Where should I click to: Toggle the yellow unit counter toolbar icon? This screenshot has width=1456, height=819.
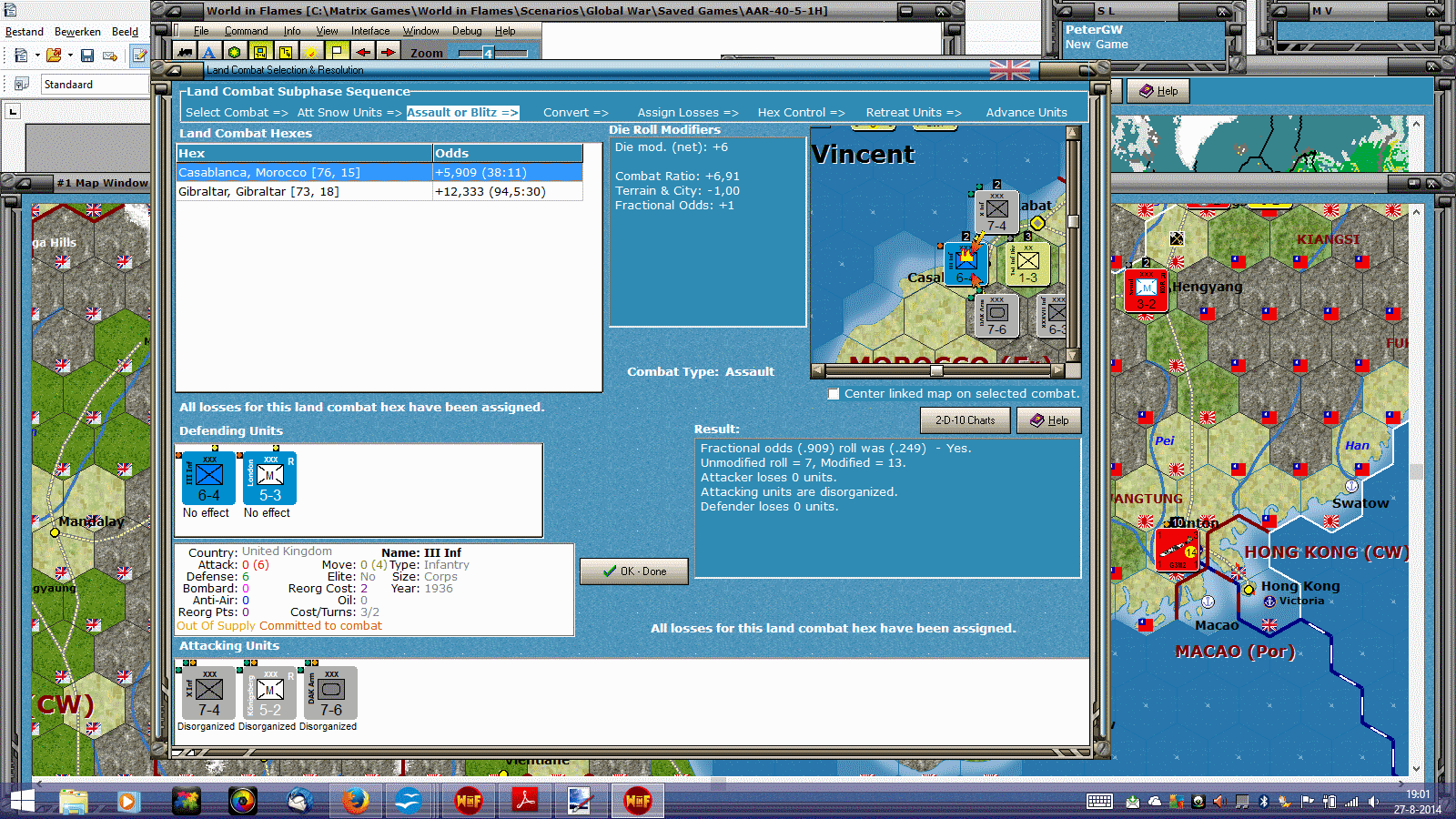pos(260,53)
